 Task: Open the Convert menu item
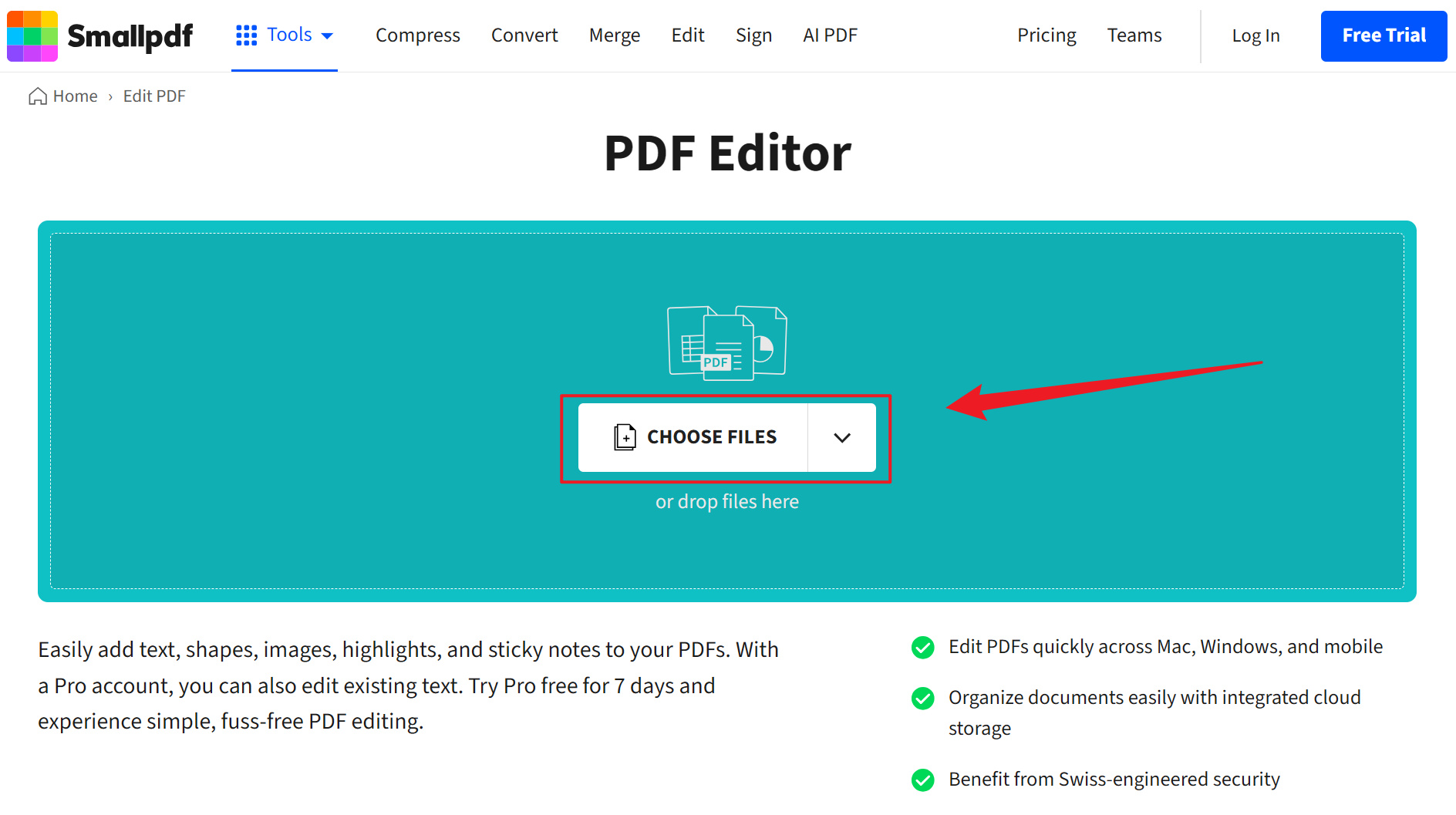point(524,35)
